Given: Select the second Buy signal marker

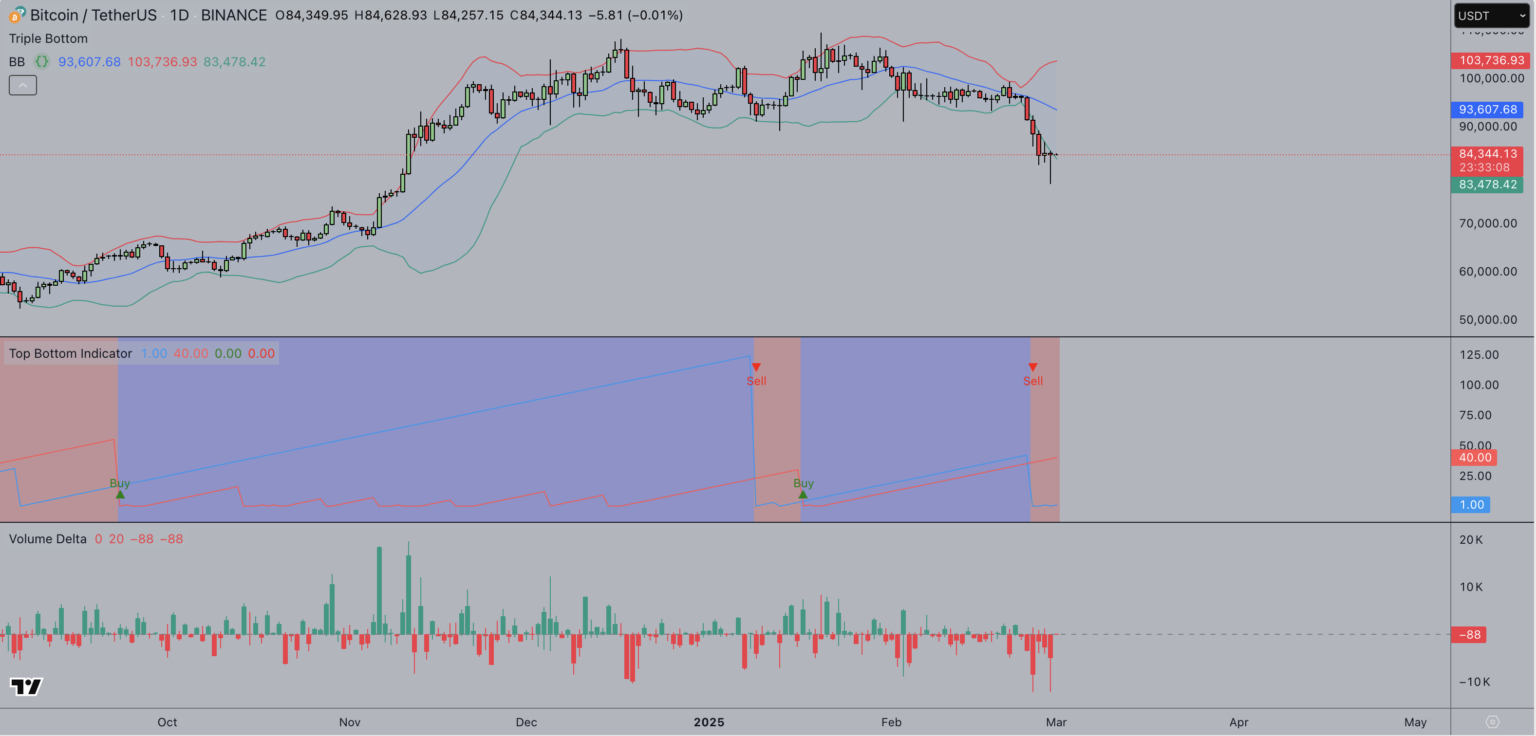Looking at the screenshot, I should [803, 493].
